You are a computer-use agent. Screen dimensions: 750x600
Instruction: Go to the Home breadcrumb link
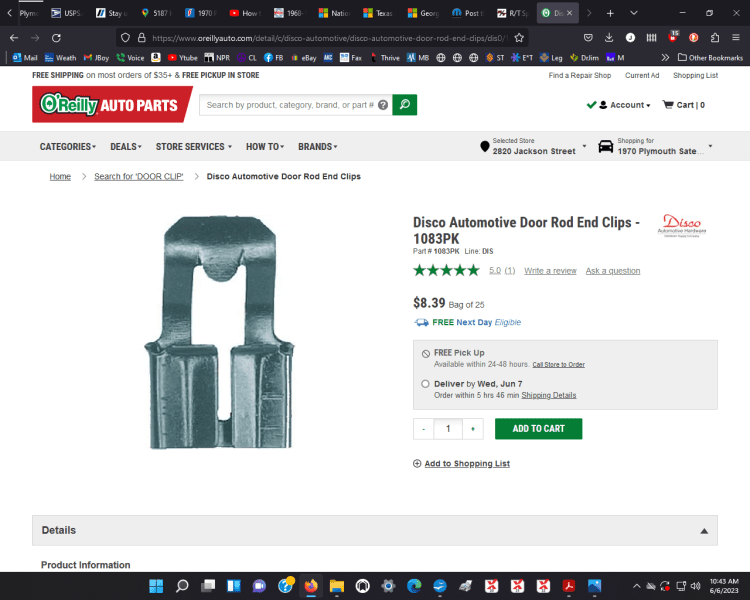coord(60,177)
